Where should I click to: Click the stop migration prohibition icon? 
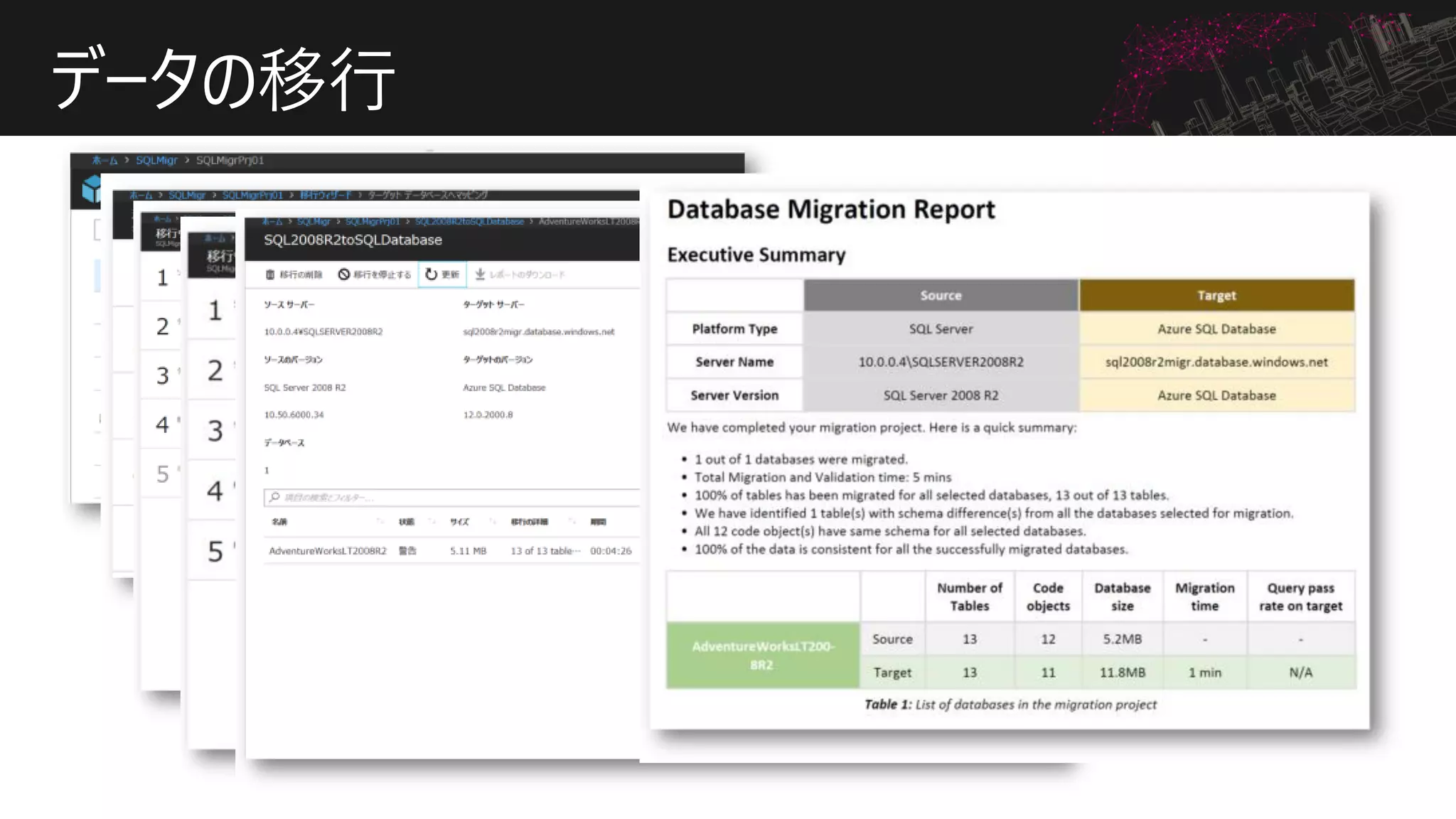(x=344, y=274)
